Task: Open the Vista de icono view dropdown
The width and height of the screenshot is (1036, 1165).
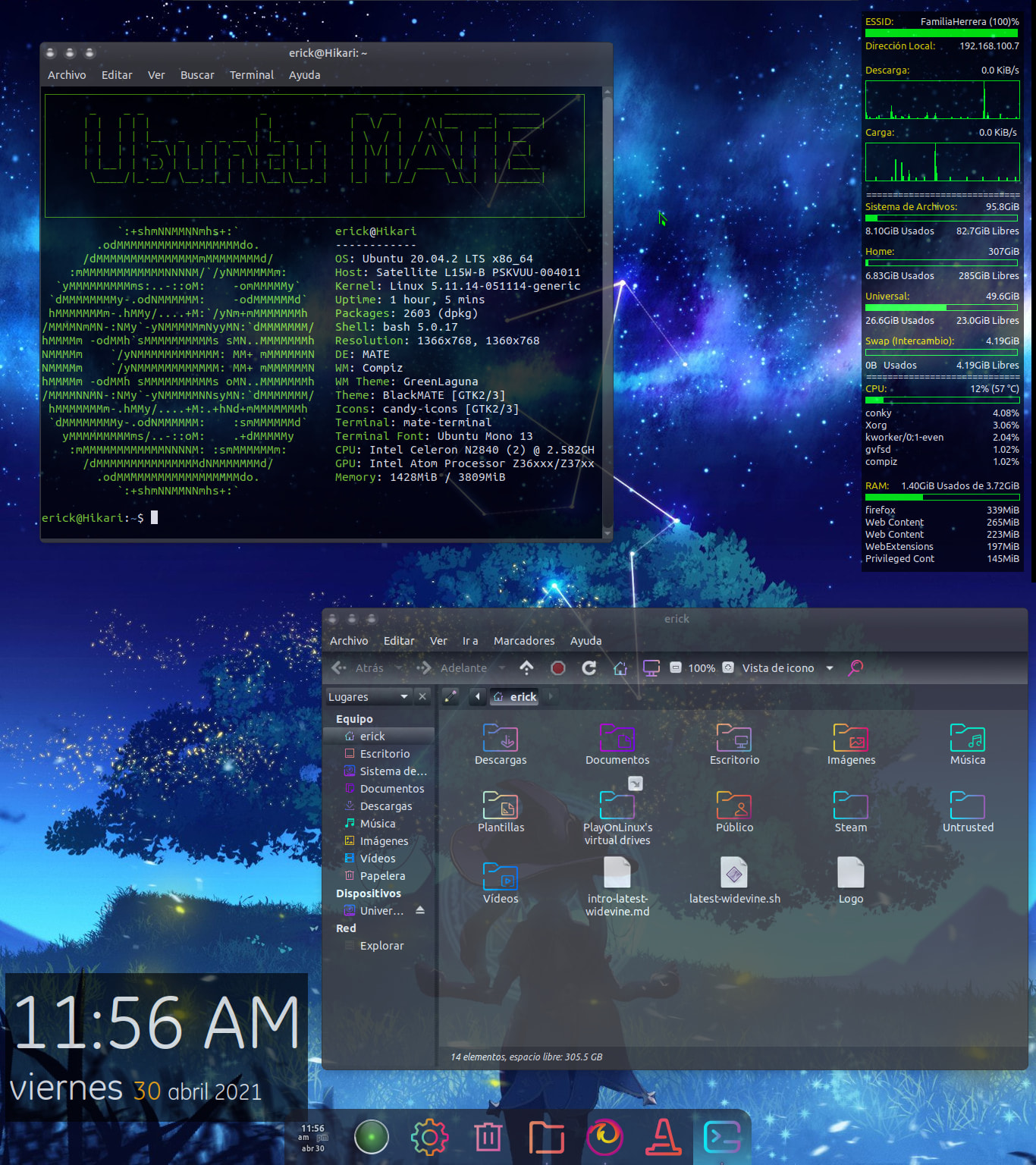Action: [830, 668]
